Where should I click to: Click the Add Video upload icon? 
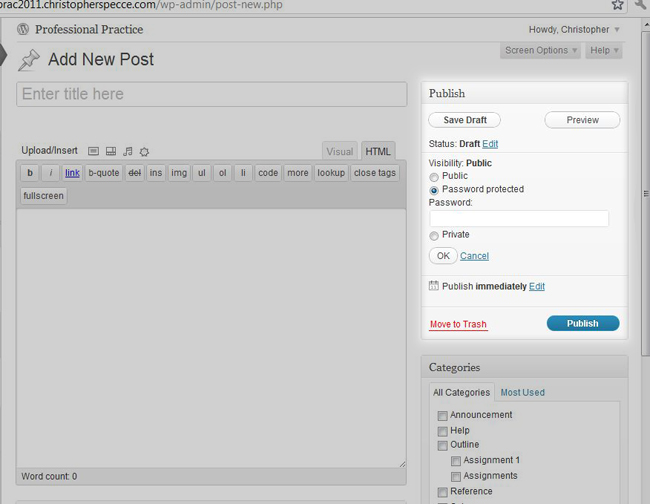tap(111, 151)
